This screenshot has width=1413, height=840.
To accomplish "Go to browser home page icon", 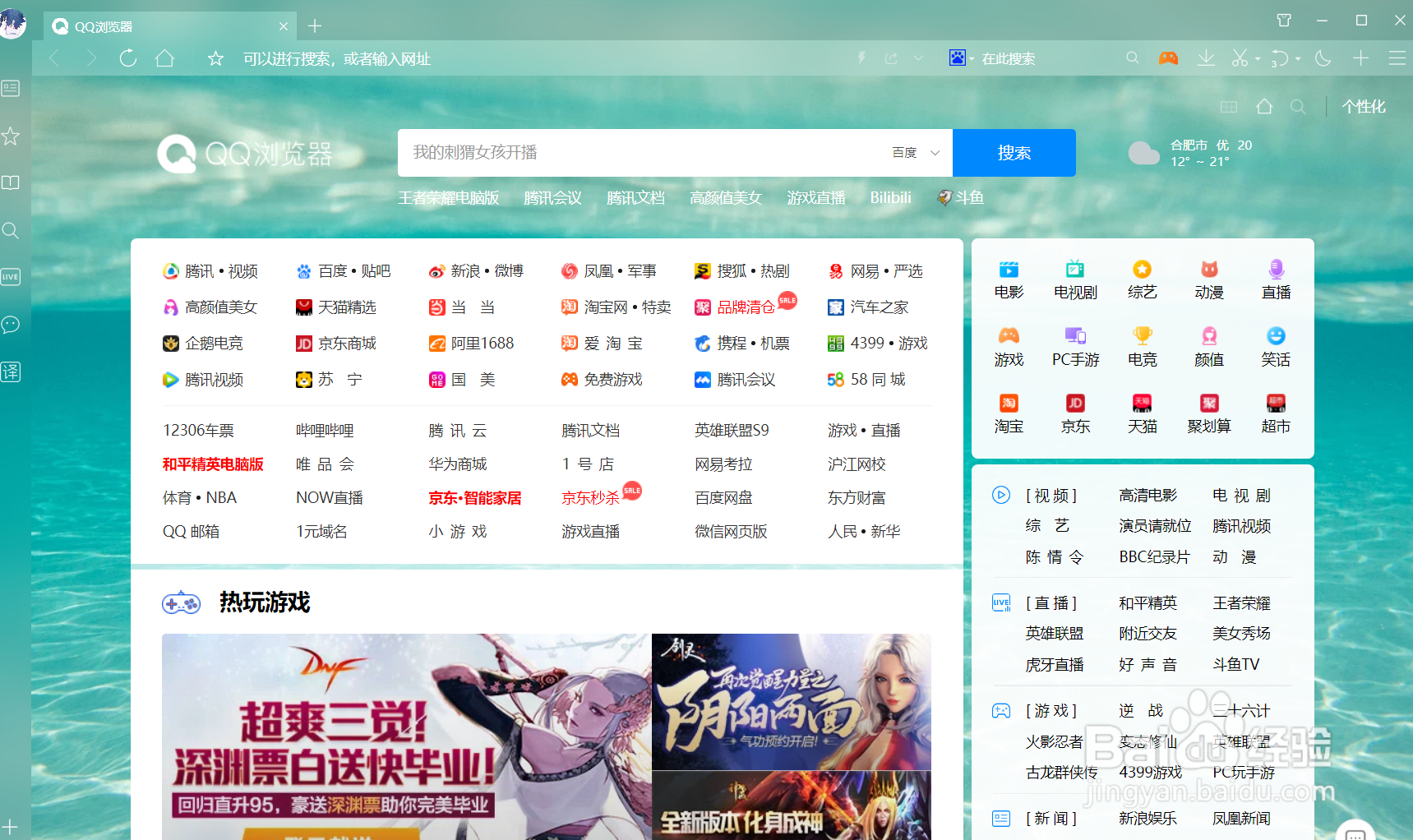I will 165,58.
